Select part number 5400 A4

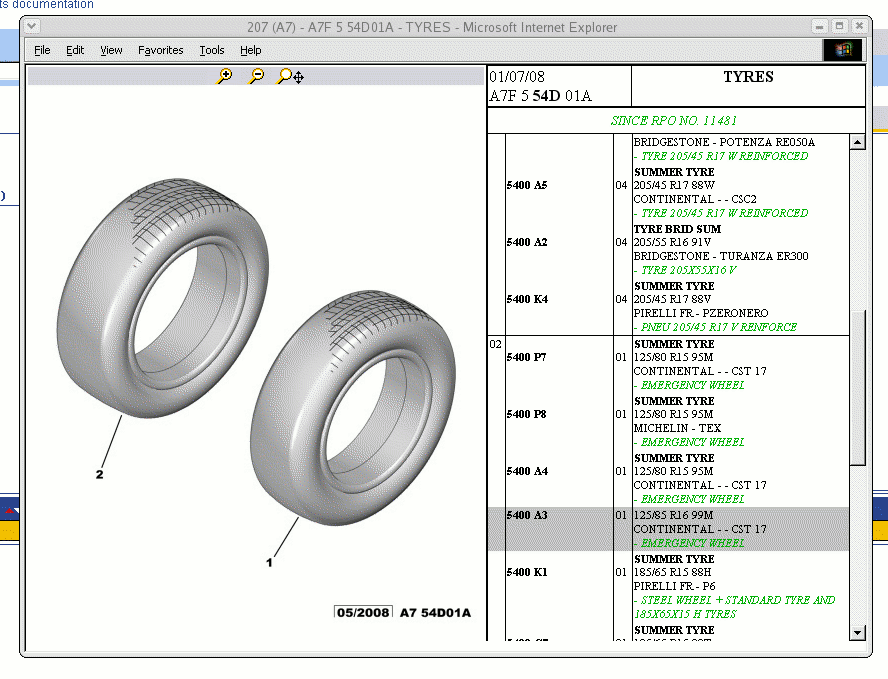[x=527, y=471]
